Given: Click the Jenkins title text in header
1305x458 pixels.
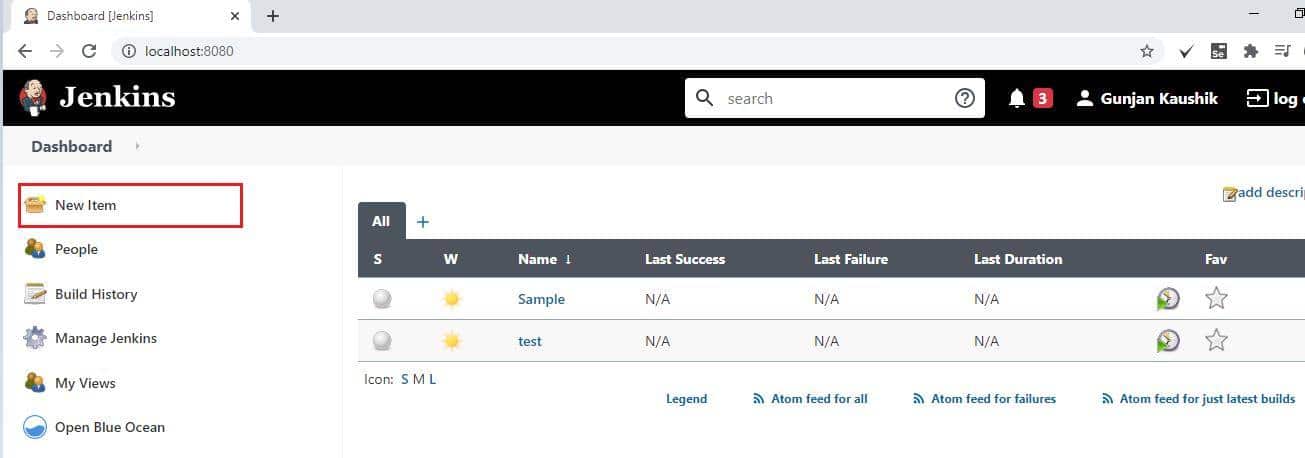Looking at the screenshot, I should click(117, 97).
